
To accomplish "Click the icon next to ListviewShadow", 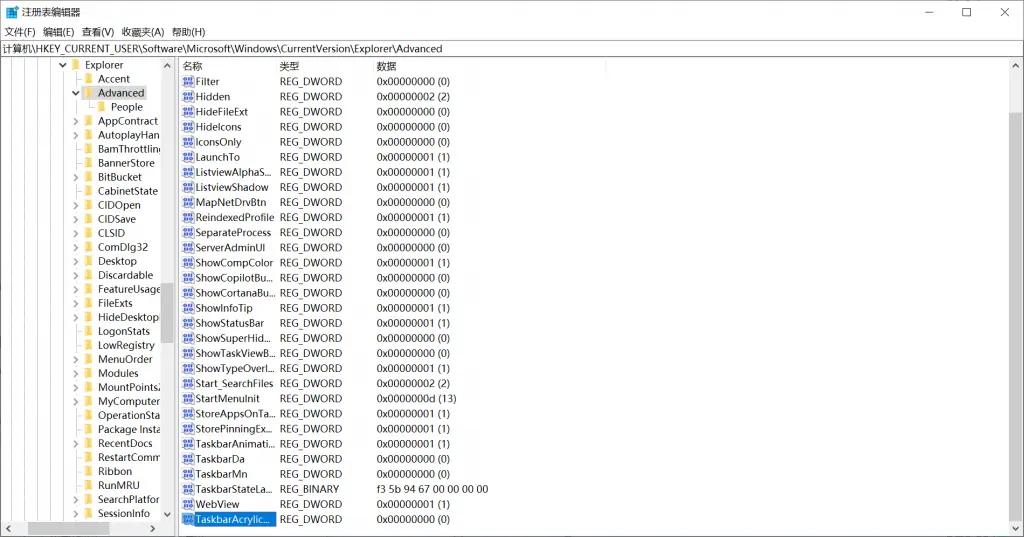I will (188, 187).
